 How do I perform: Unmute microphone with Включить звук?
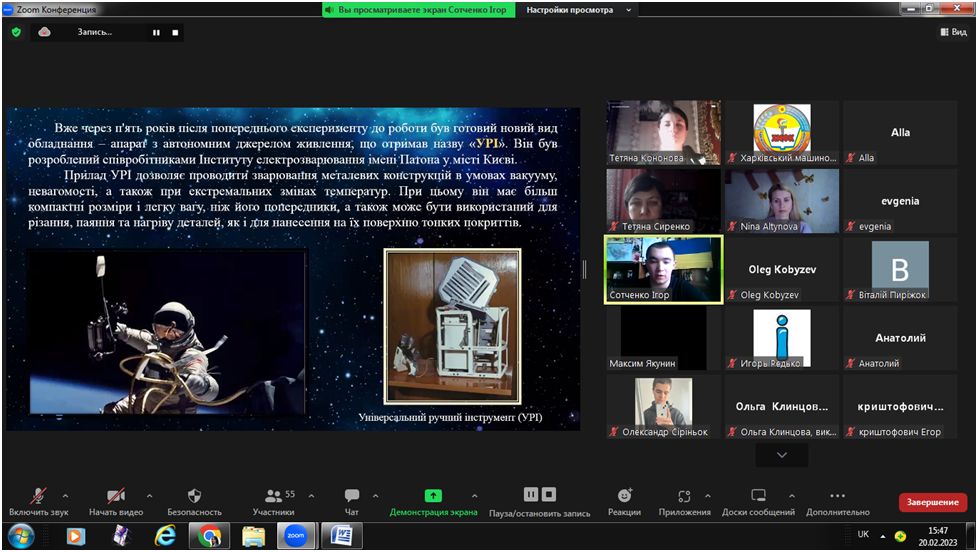tap(39, 501)
